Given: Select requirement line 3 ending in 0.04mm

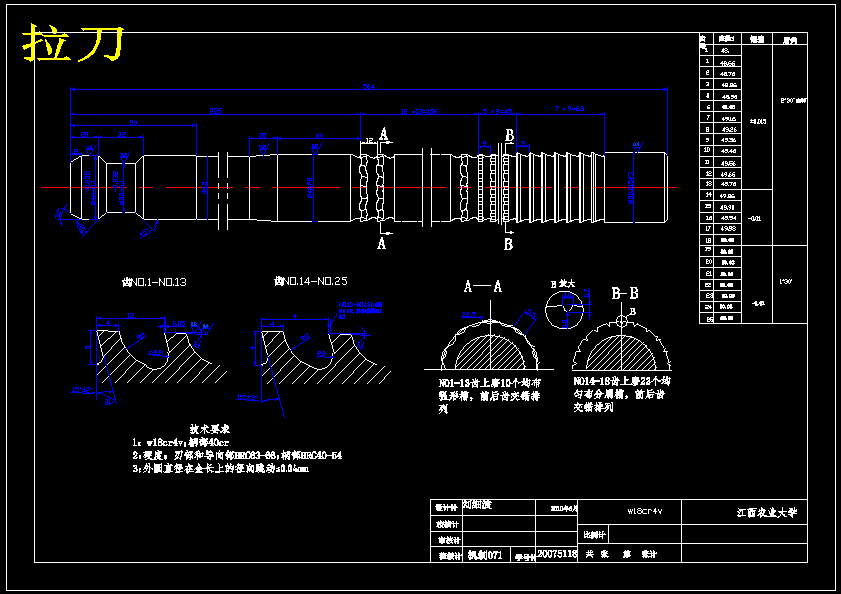Looking at the screenshot, I should (220, 468).
